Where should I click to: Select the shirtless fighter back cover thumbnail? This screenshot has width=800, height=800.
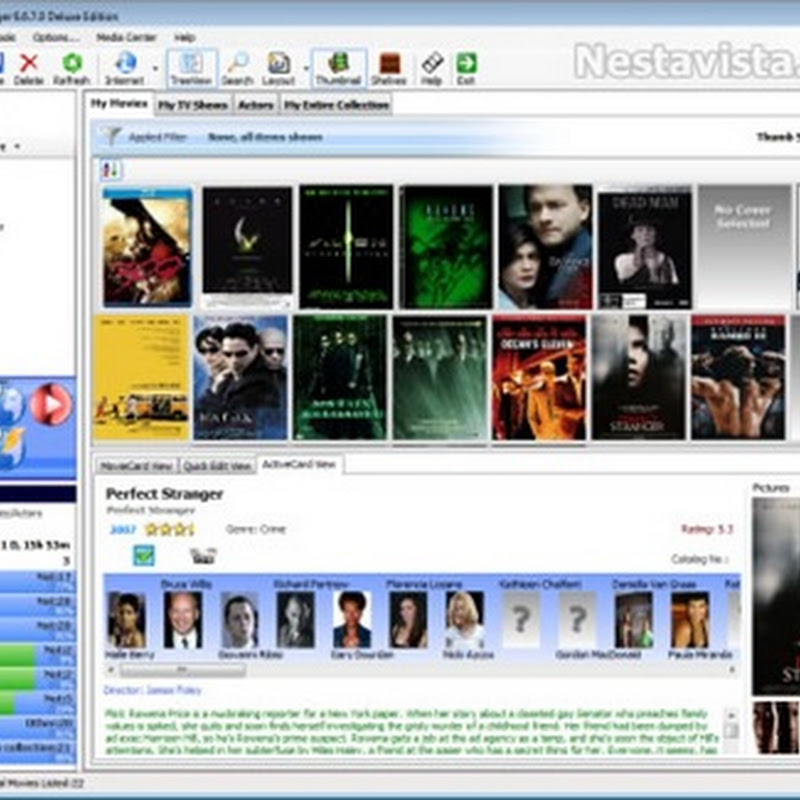(738, 378)
